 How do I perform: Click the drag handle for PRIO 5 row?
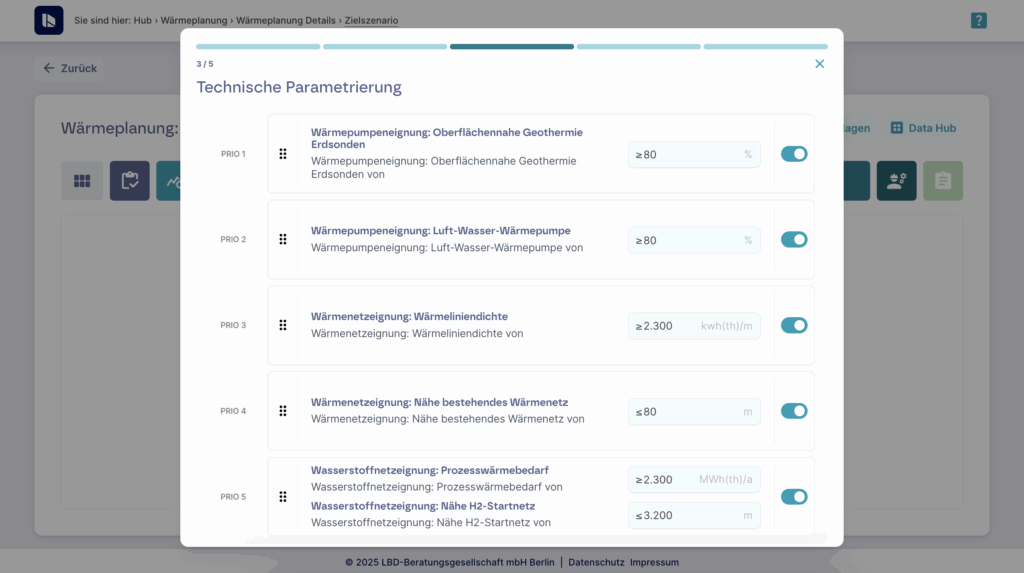[283, 497]
